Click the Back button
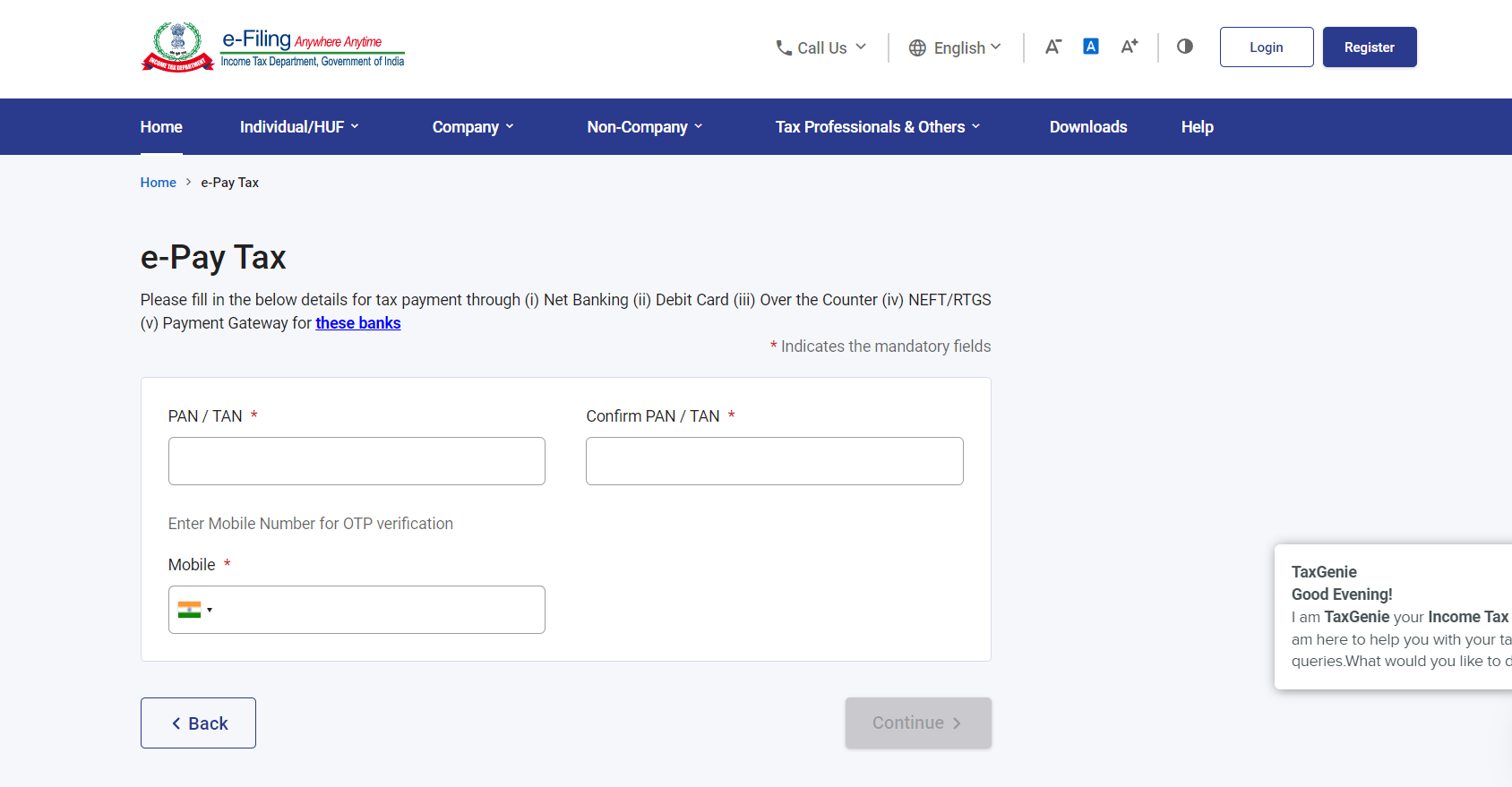This screenshot has height=787, width=1512. pyautogui.click(x=198, y=723)
